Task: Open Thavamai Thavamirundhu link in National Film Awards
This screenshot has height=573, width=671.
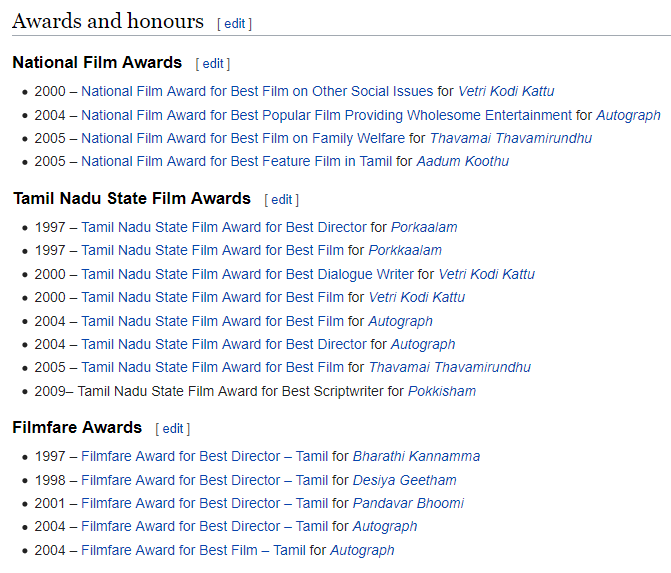Action: pyautogui.click(x=511, y=138)
